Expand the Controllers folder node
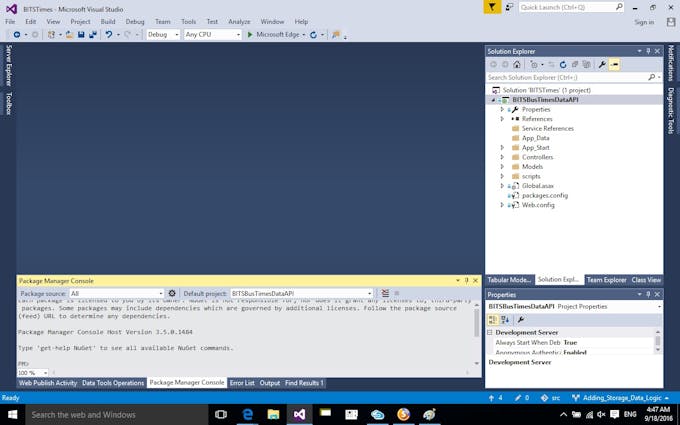Image resolution: width=680 pixels, height=425 pixels. pyautogui.click(x=502, y=157)
